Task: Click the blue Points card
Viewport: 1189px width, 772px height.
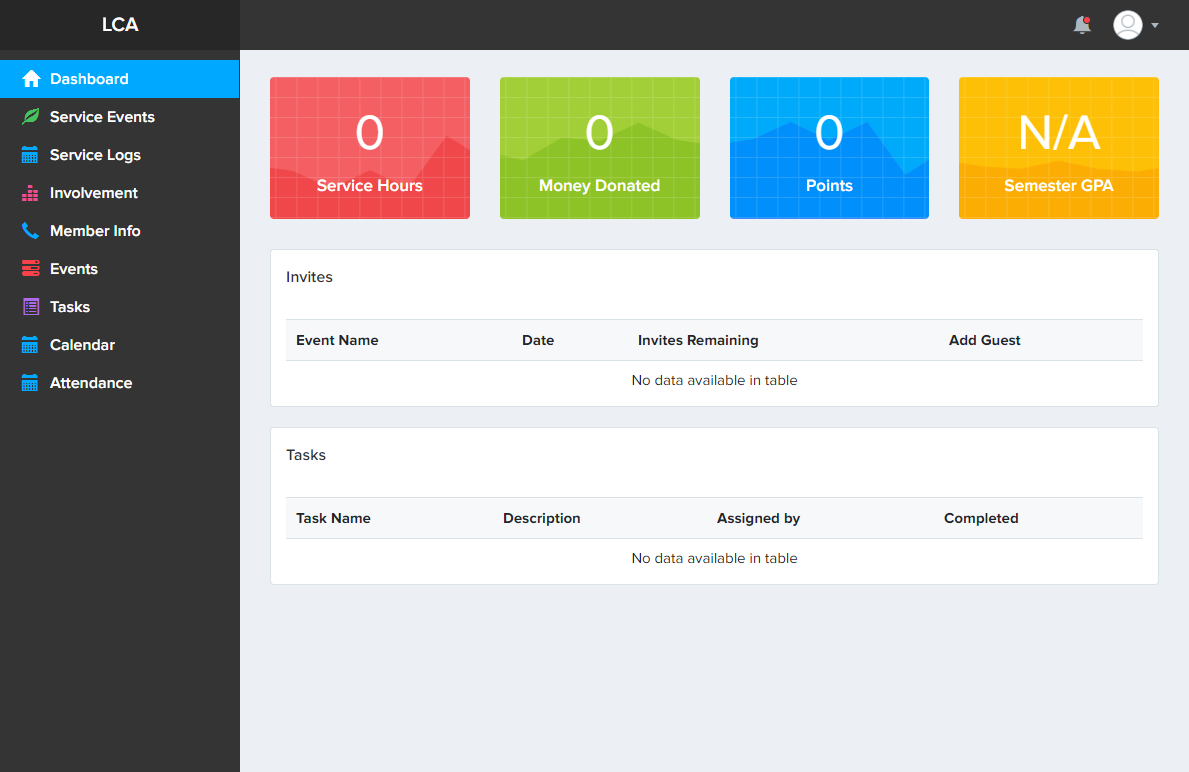Action: (x=829, y=148)
